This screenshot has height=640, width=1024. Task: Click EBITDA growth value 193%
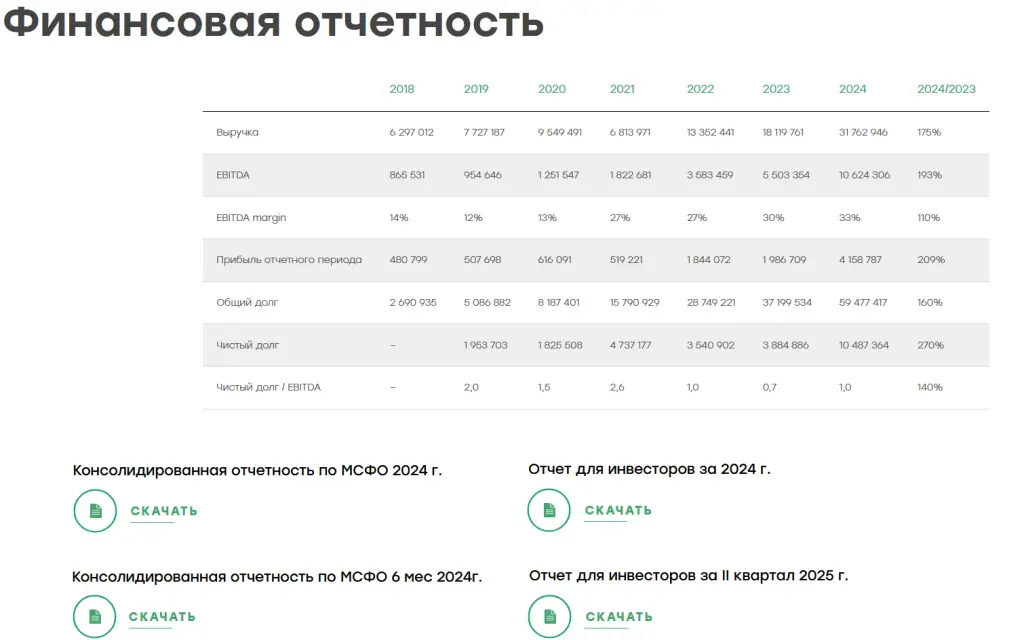click(x=929, y=175)
